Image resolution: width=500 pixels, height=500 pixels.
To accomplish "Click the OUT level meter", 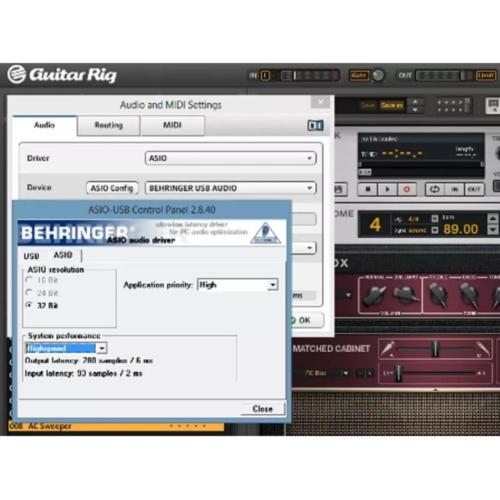I will [444, 76].
